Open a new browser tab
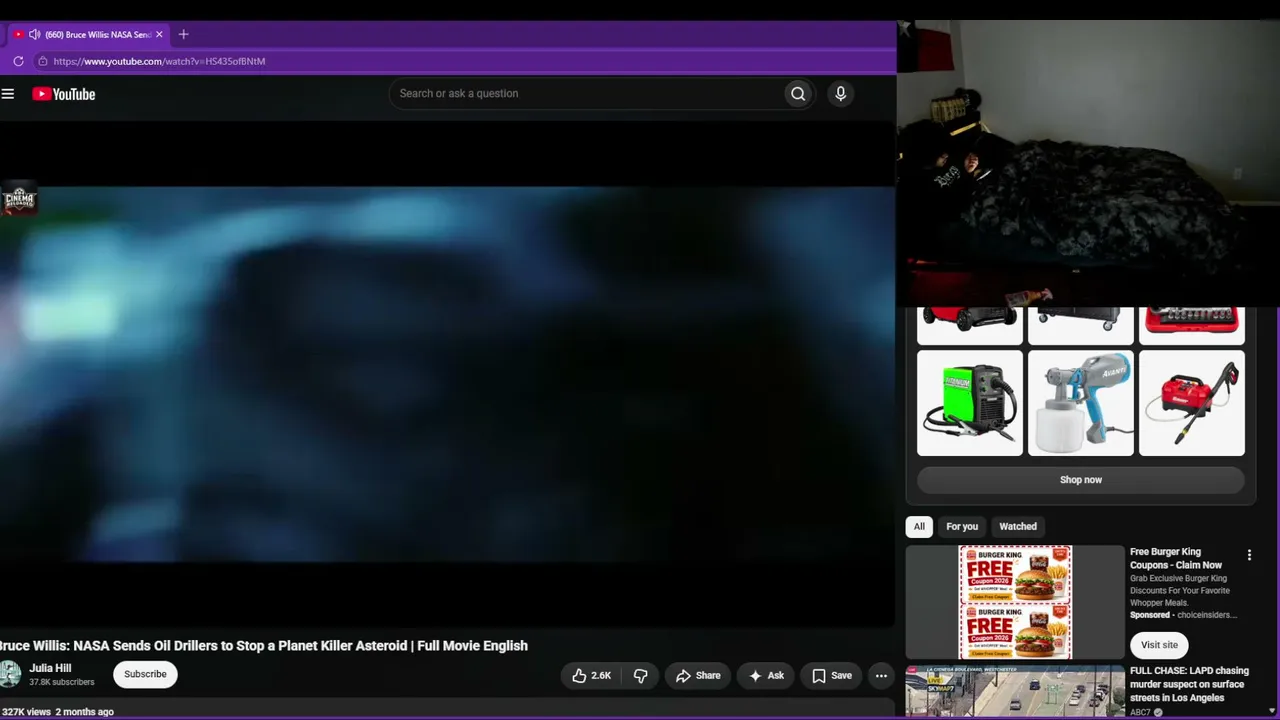The image size is (1280, 720). click(x=183, y=34)
